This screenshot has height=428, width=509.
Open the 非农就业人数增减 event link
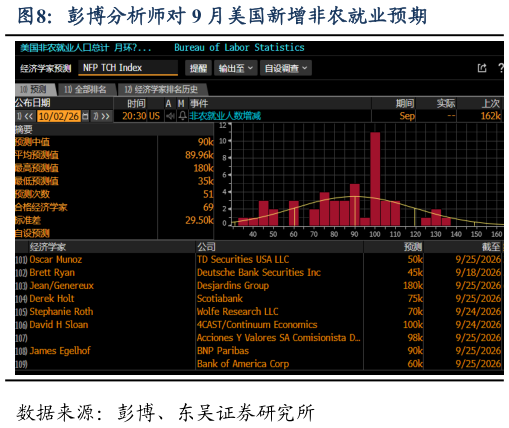click(x=225, y=116)
